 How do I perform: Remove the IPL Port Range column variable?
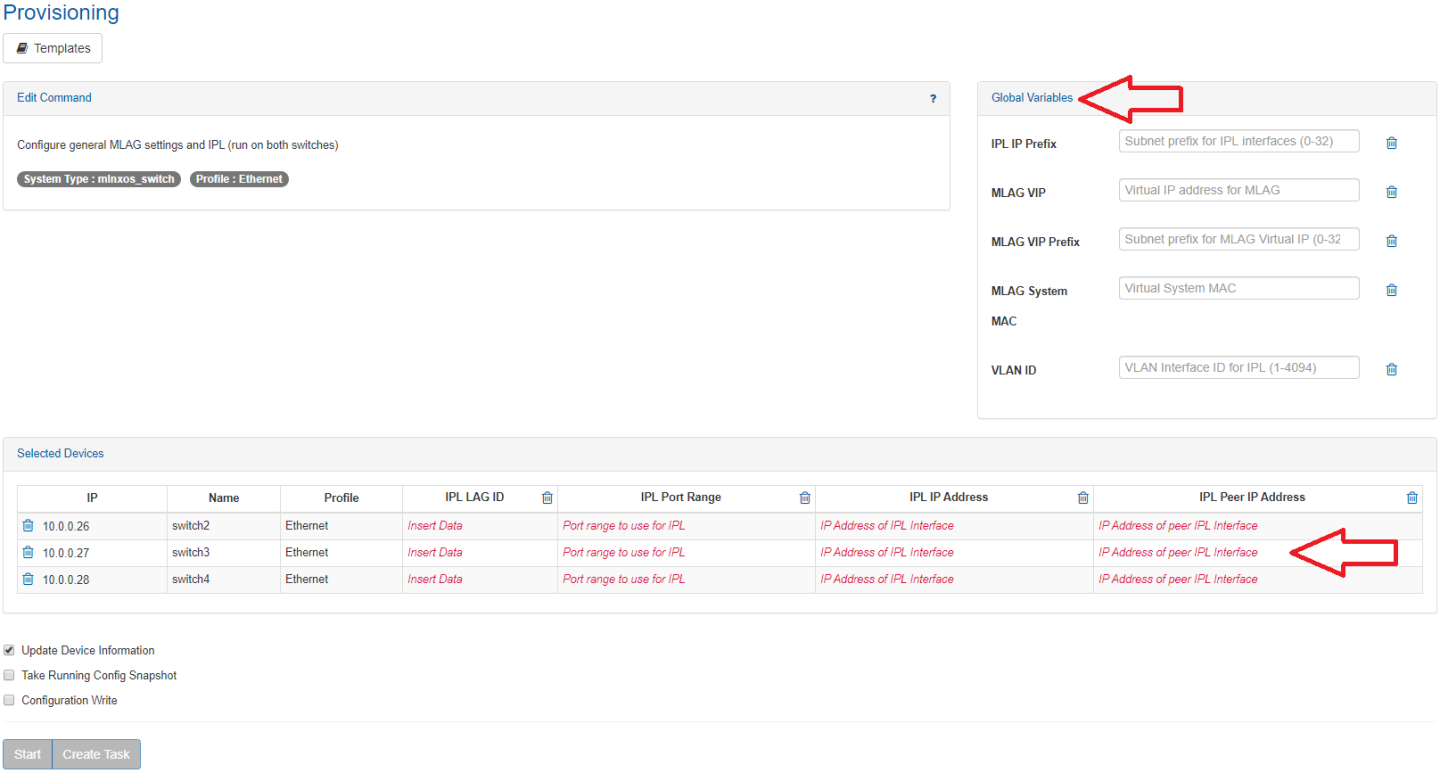[x=805, y=498]
